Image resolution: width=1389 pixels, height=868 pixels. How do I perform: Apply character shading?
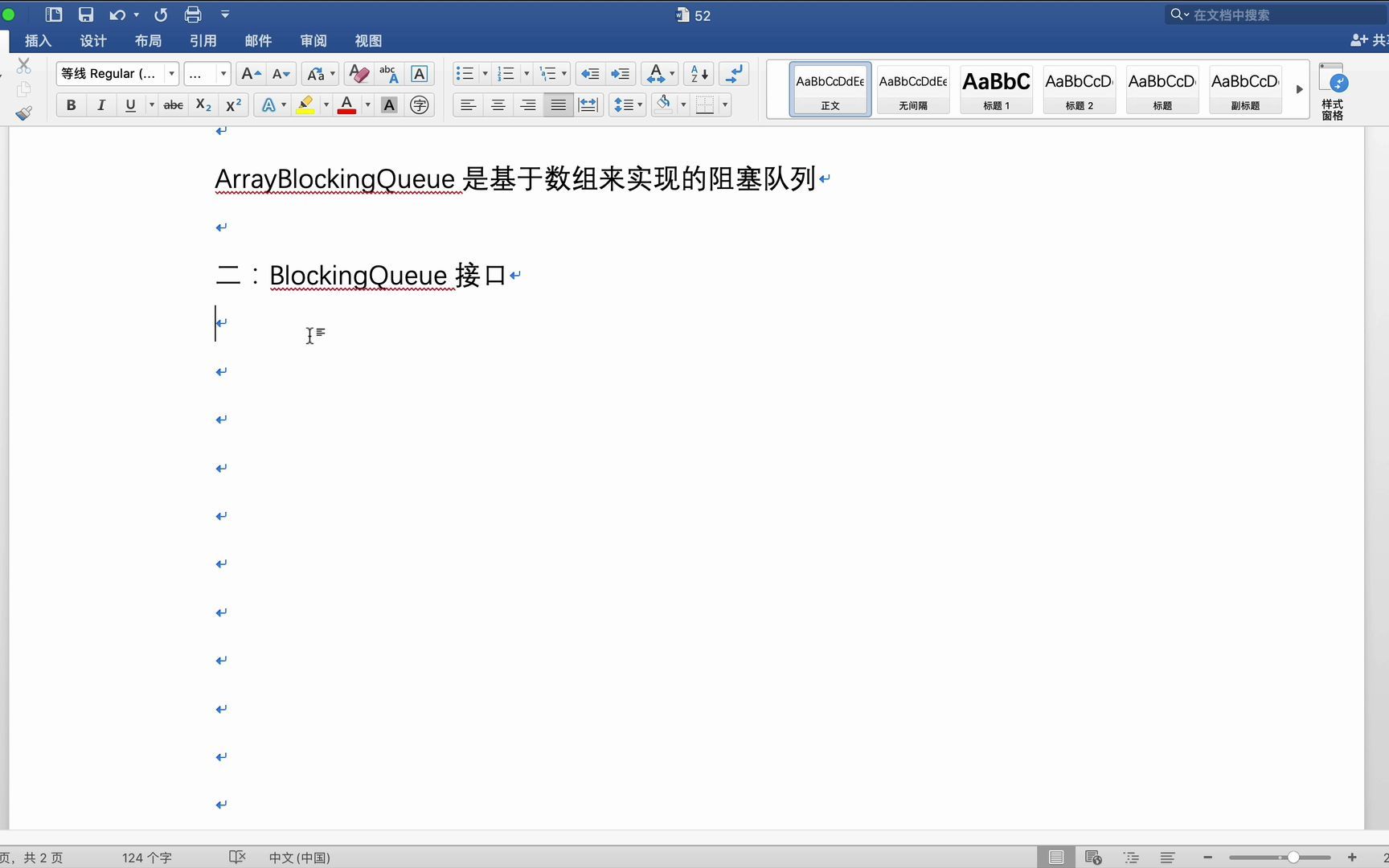389,105
